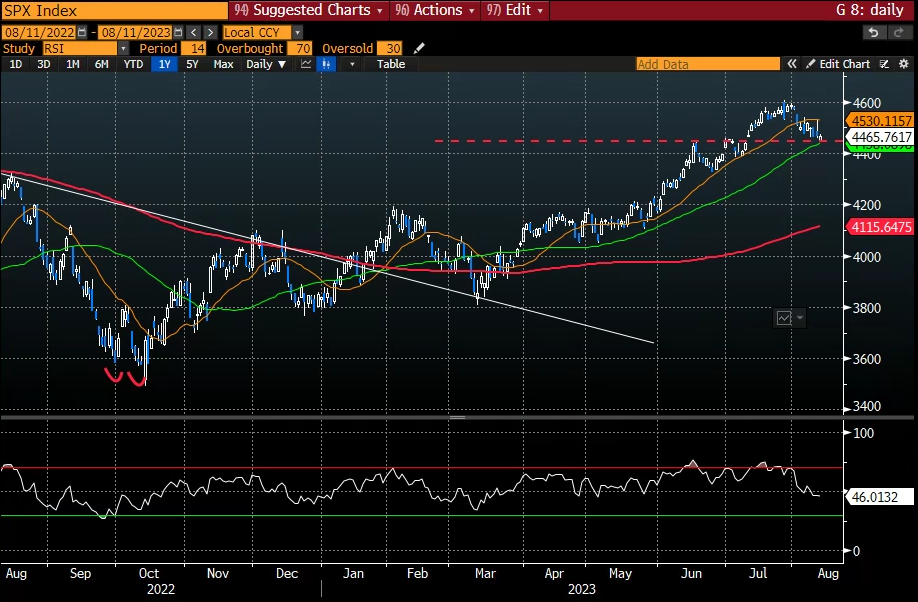Shift date range forward with right arrow

pos(210,32)
